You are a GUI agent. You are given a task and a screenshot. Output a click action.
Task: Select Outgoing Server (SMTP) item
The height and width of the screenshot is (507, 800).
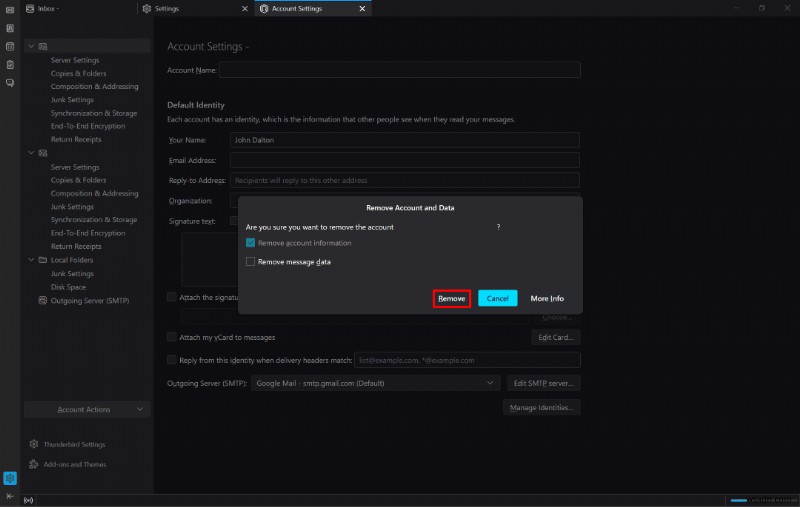[90, 301]
